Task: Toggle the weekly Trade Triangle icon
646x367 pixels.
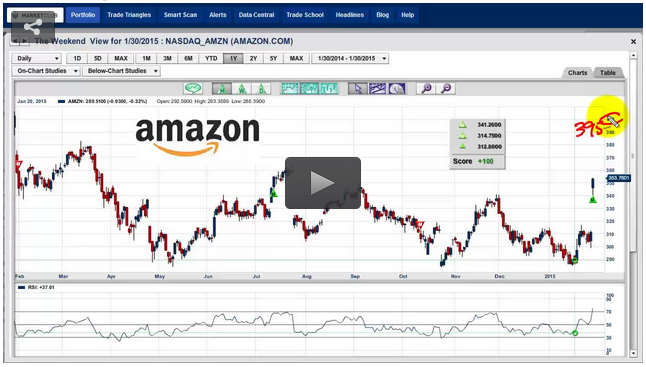Action: [242, 88]
